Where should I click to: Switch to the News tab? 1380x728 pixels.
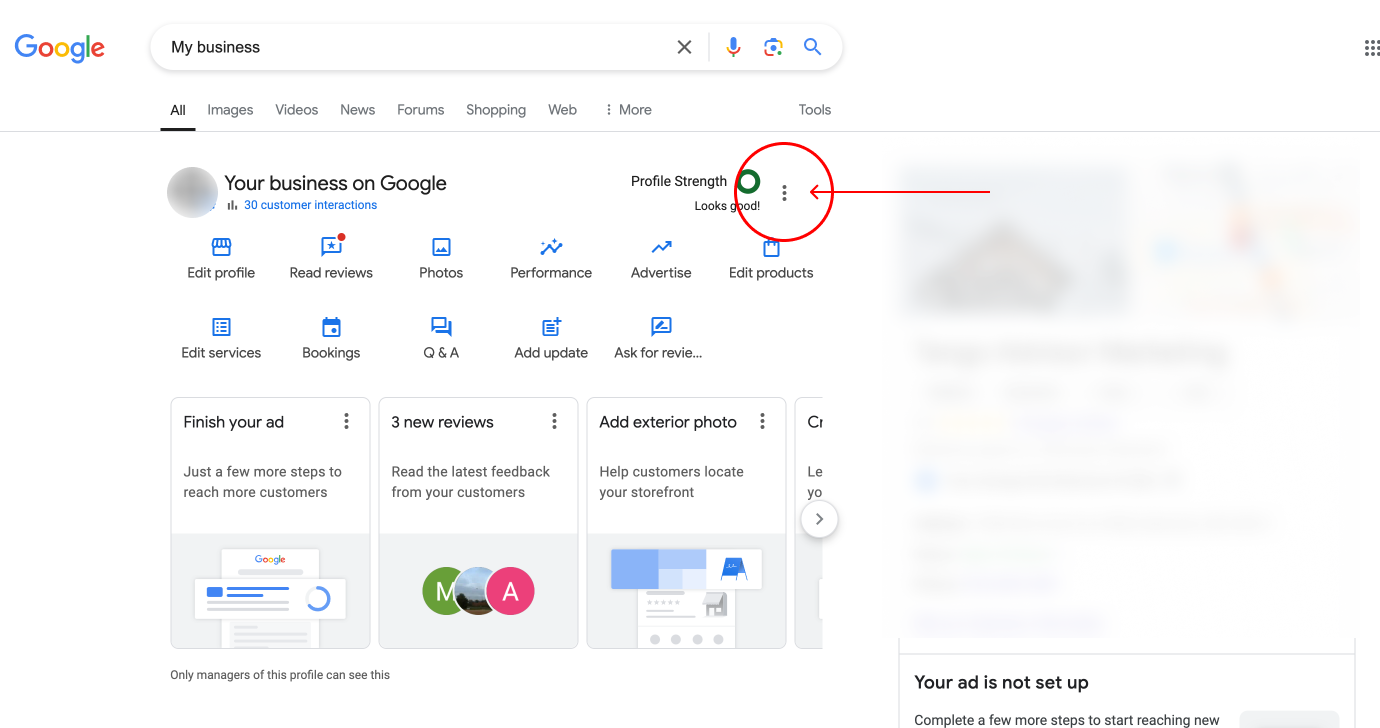pyautogui.click(x=358, y=110)
